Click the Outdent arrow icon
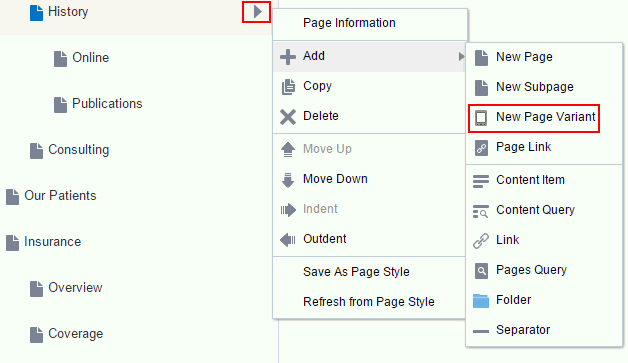The width and height of the screenshot is (628, 363). pyautogui.click(x=288, y=240)
